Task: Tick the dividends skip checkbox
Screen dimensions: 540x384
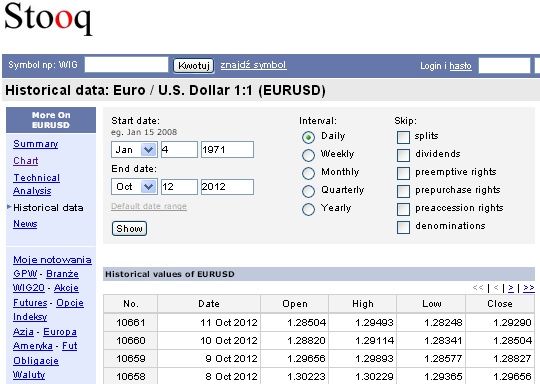Action: (403, 155)
